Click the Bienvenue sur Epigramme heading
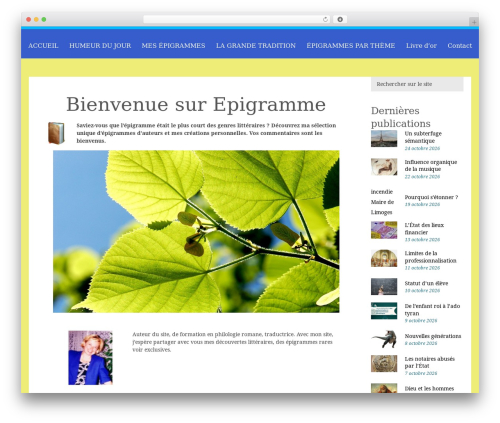500x423 pixels. point(196,104)
